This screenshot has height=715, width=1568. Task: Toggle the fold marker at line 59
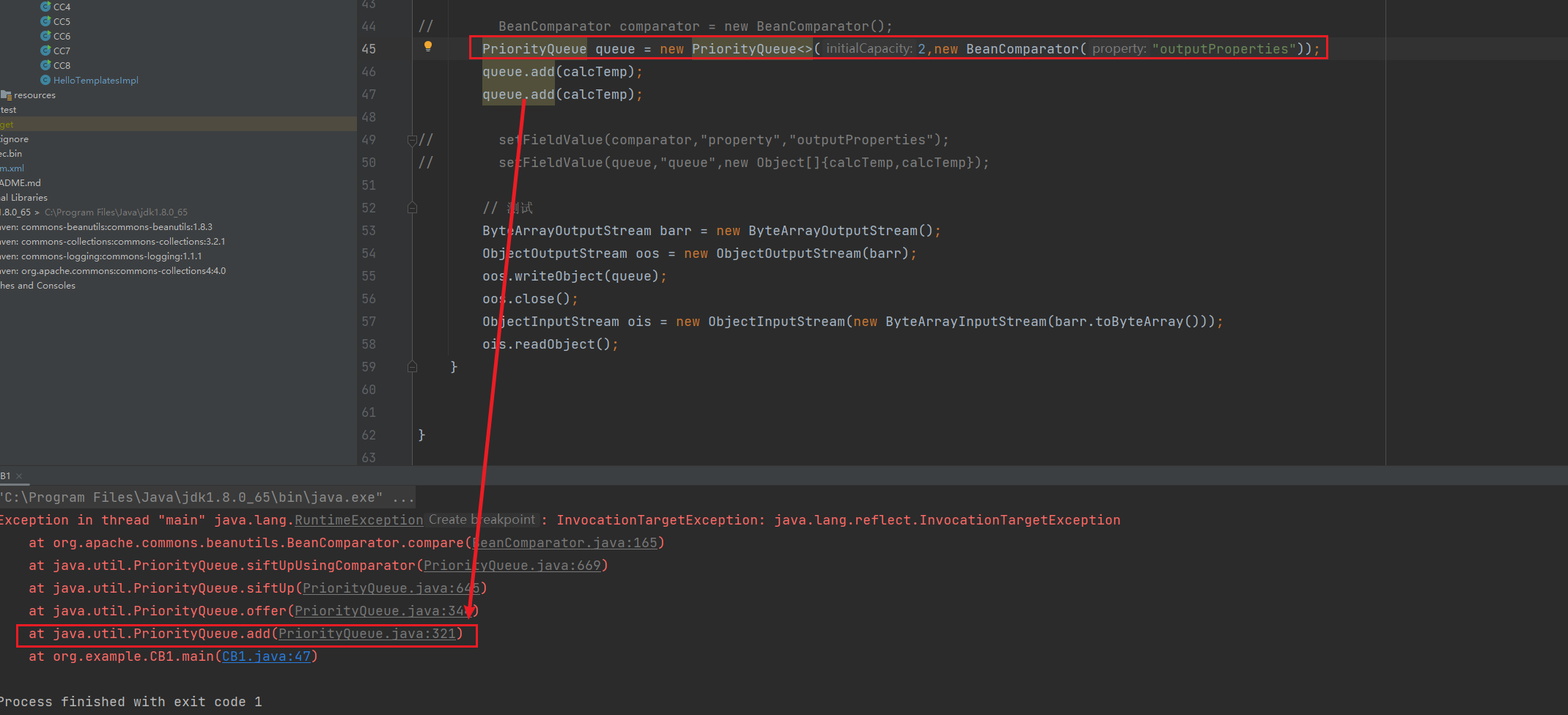(x=412, y=367)
